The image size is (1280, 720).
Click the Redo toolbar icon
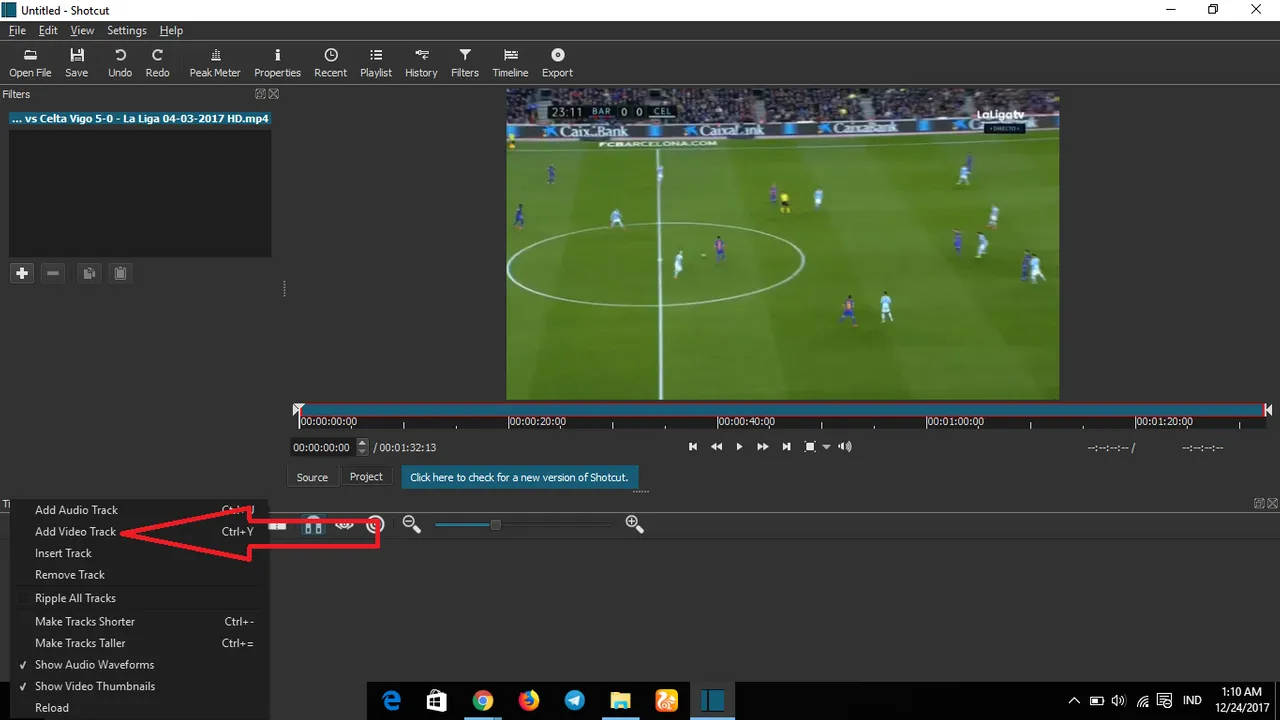point(157,63)
